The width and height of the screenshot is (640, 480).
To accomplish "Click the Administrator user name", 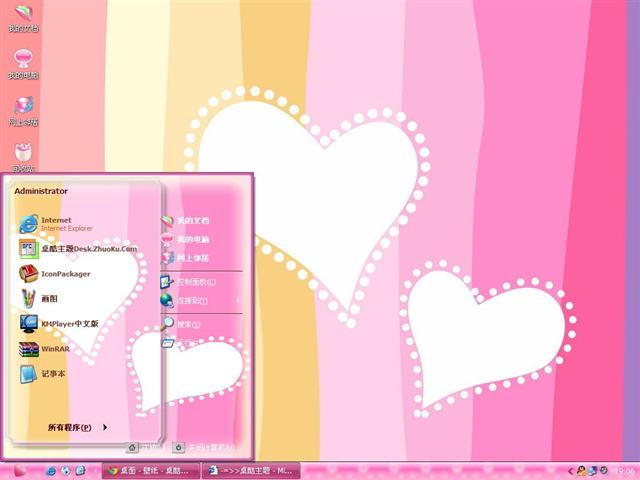I will [41, 191].
